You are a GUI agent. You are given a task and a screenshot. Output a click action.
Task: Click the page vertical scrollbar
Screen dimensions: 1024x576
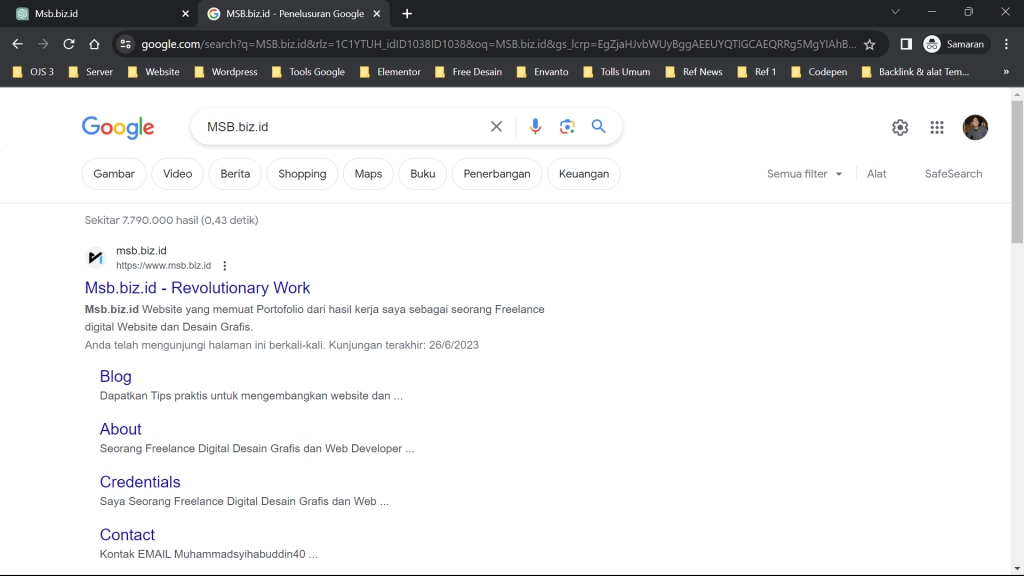point(1017,170)
